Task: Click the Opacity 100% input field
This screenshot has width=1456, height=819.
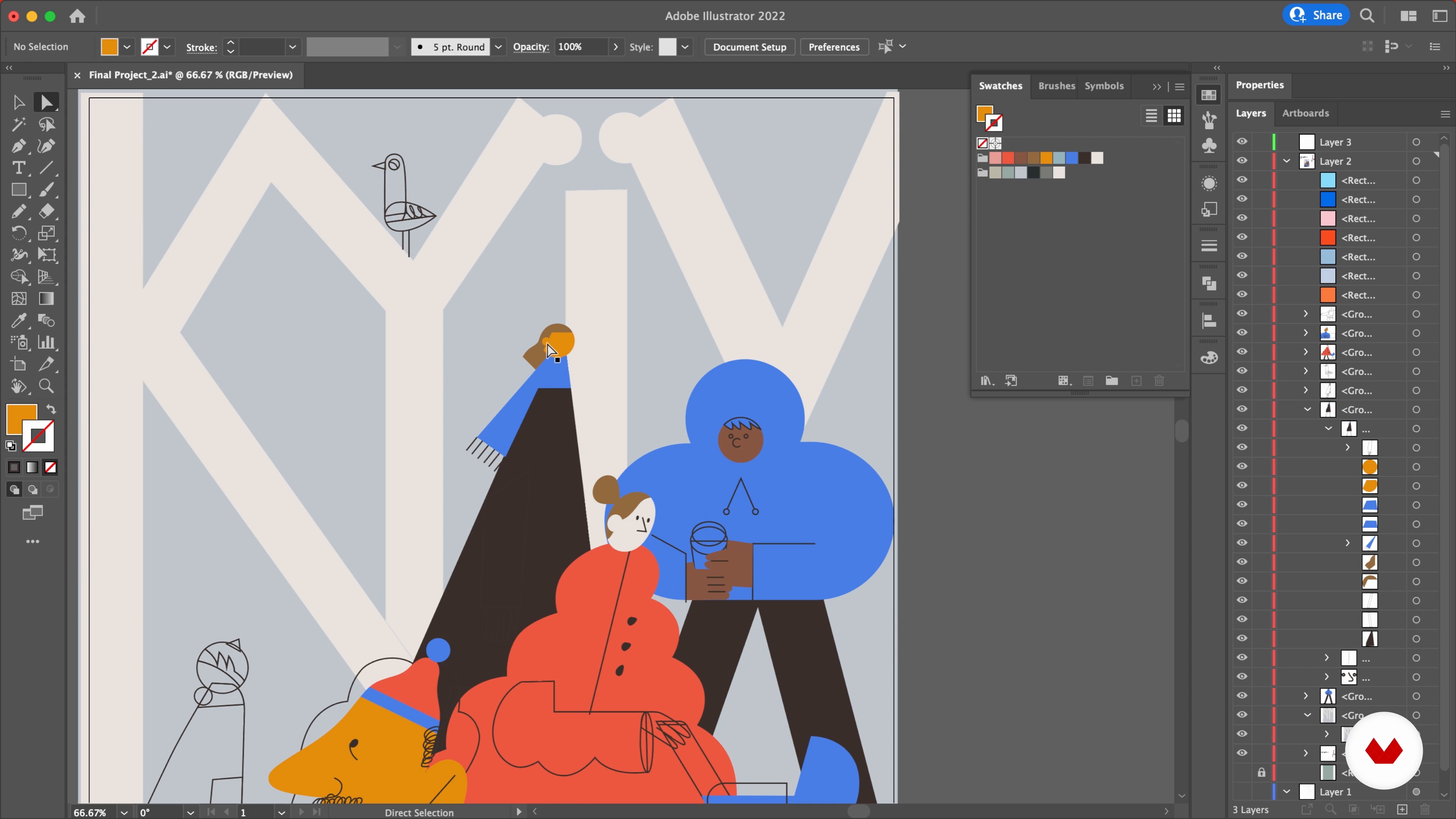Action: (581, 47)
